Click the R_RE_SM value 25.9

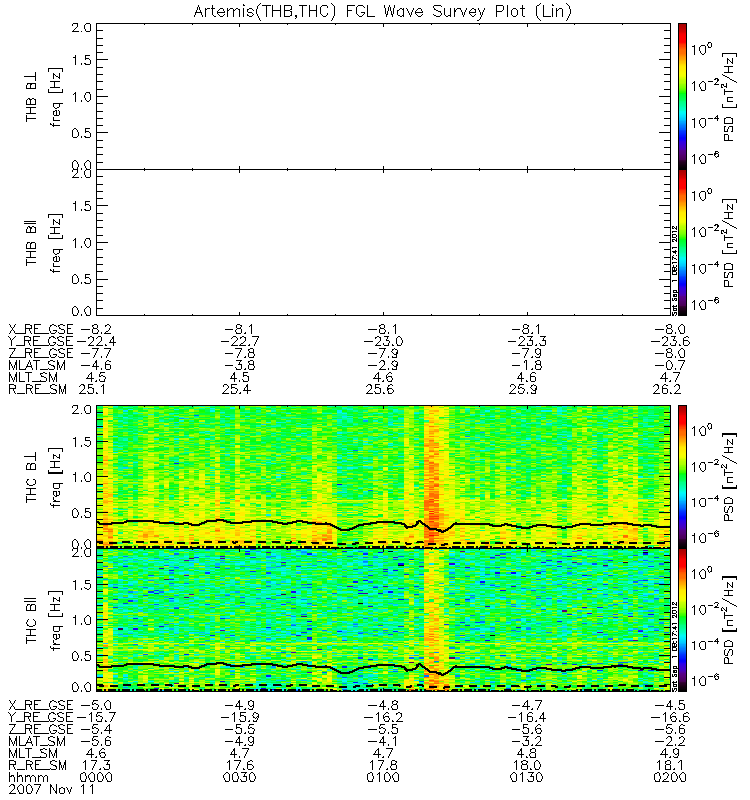(523, 389)
